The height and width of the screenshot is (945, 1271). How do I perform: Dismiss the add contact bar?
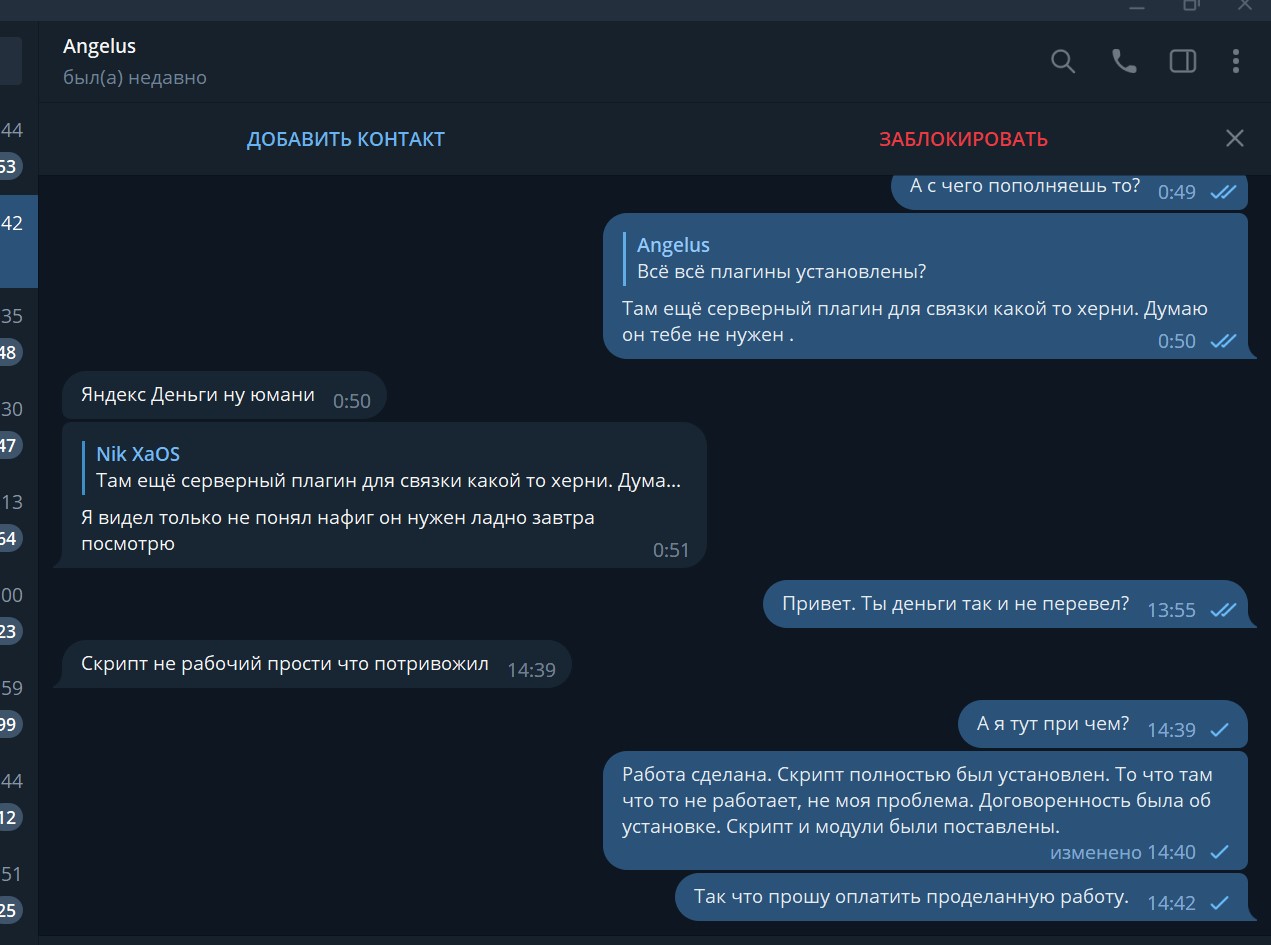[1235, 139]
